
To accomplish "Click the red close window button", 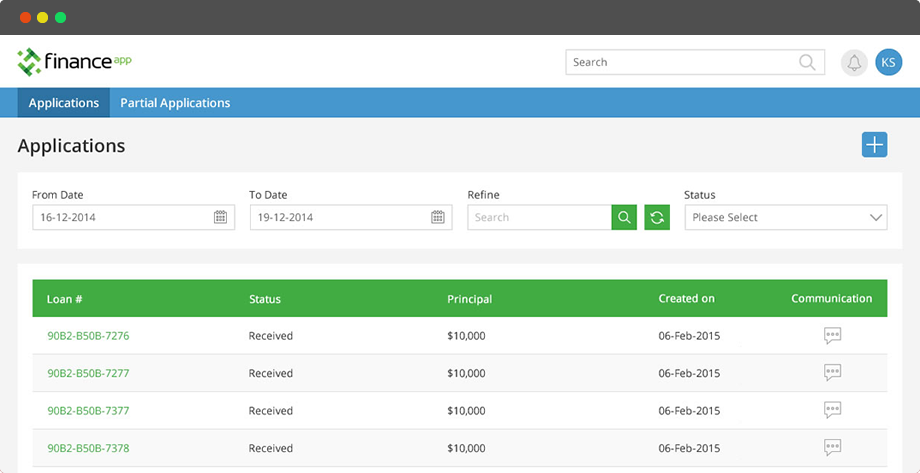I will 25,18.
